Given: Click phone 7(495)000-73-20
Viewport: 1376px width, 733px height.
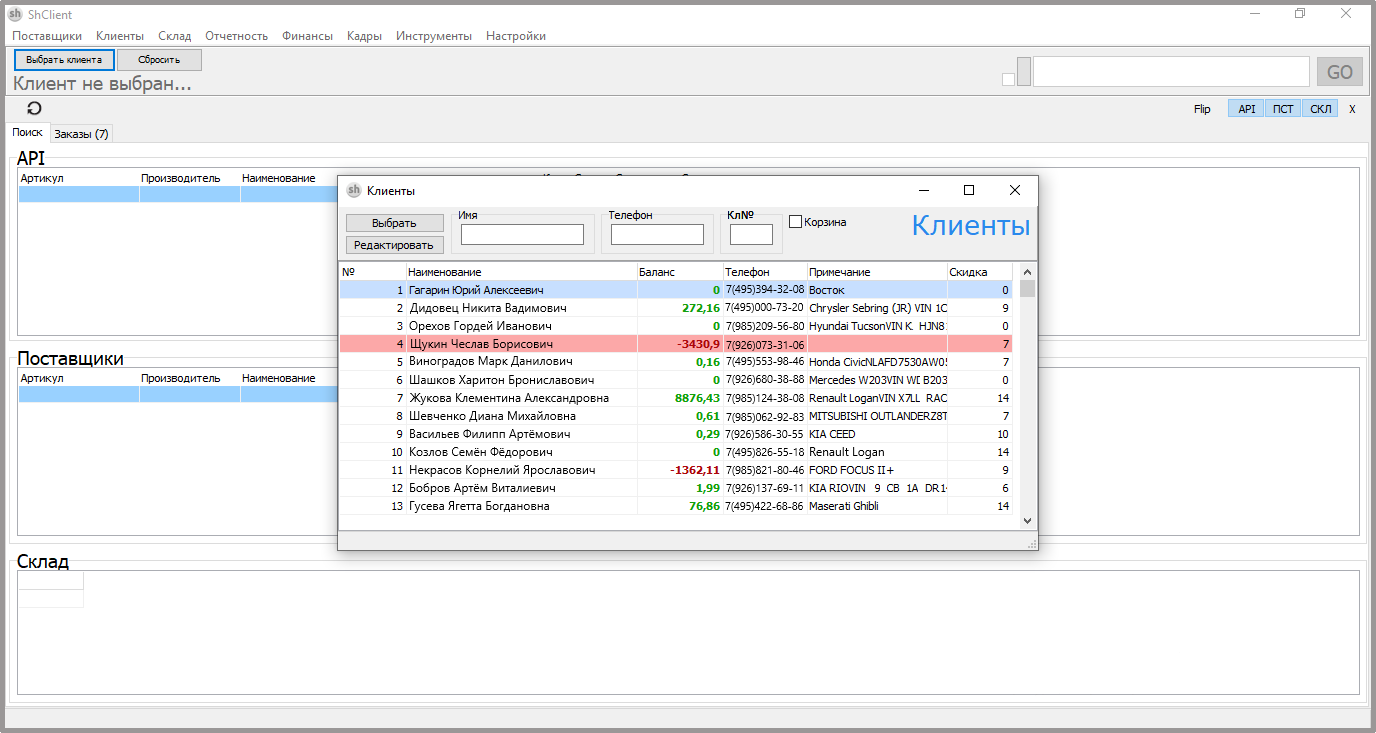Looking at the screenshot, I should coord(765,308).
